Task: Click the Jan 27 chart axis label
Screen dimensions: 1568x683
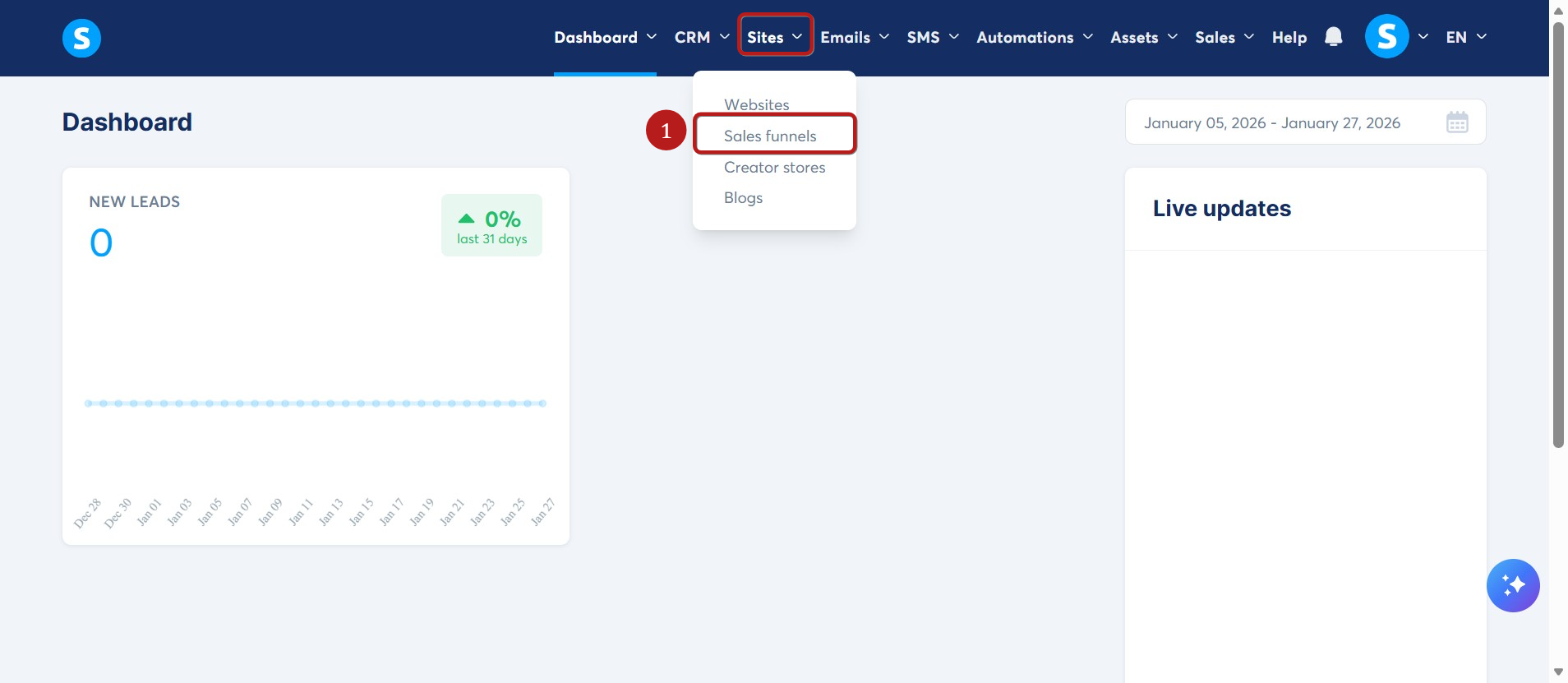Action: click(x=542, y=512)
